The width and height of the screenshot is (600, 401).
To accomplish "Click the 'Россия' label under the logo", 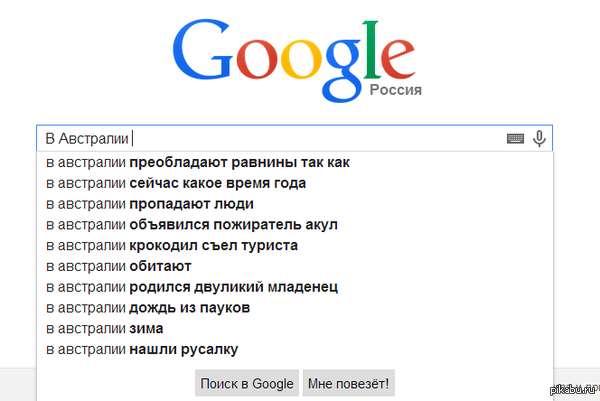I will (395, 90).
